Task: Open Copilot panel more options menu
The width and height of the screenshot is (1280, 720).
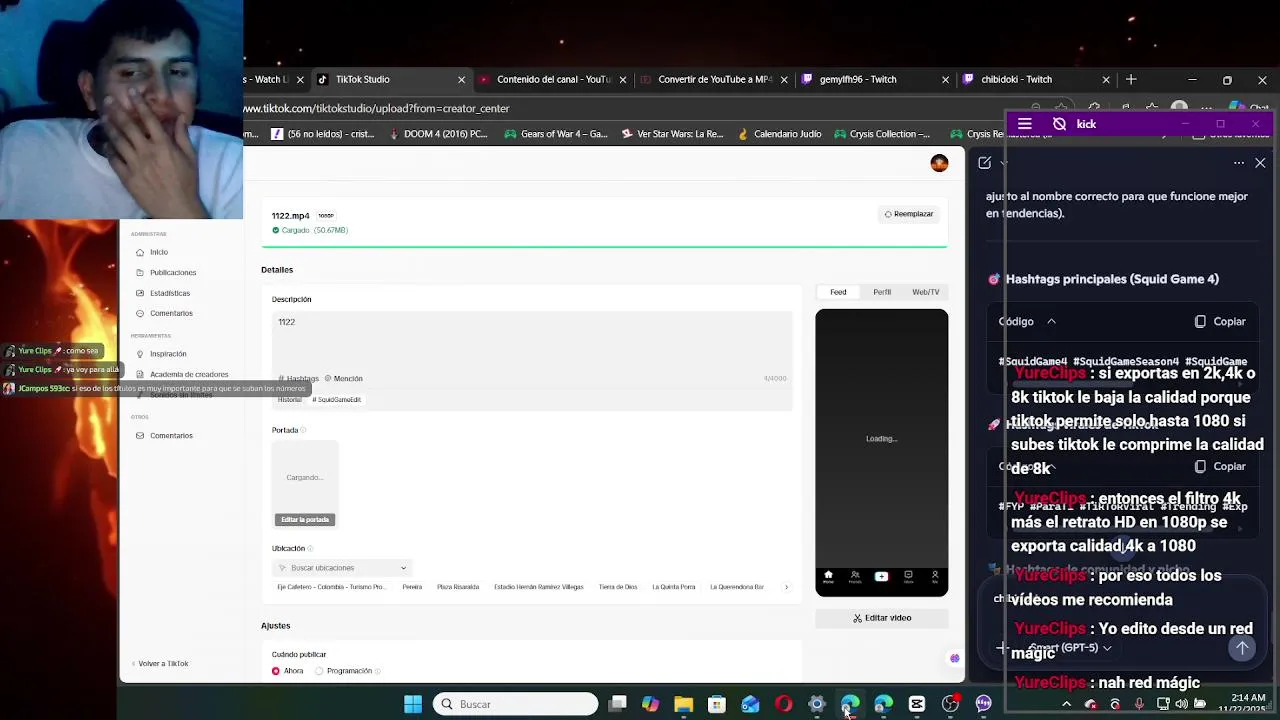Action: coord(1239,163)
